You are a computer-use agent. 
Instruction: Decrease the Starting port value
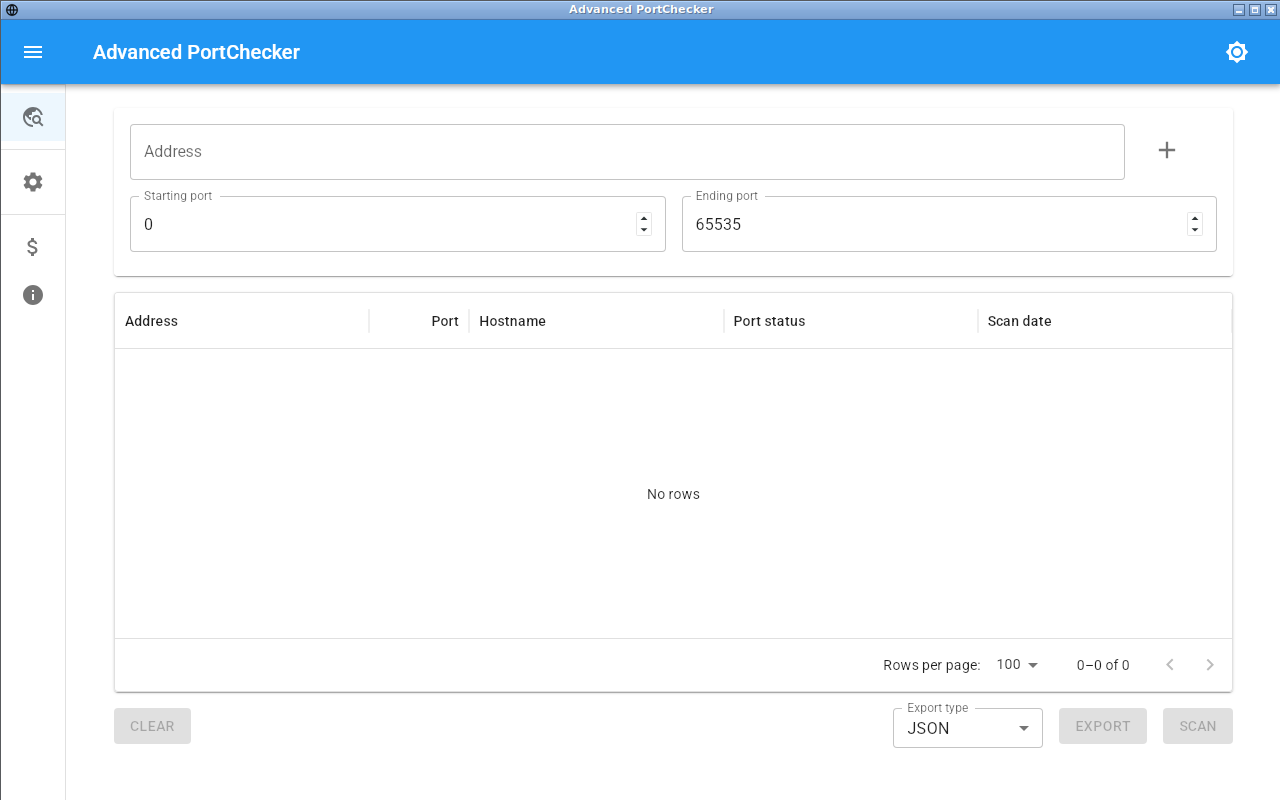point(644,230)
